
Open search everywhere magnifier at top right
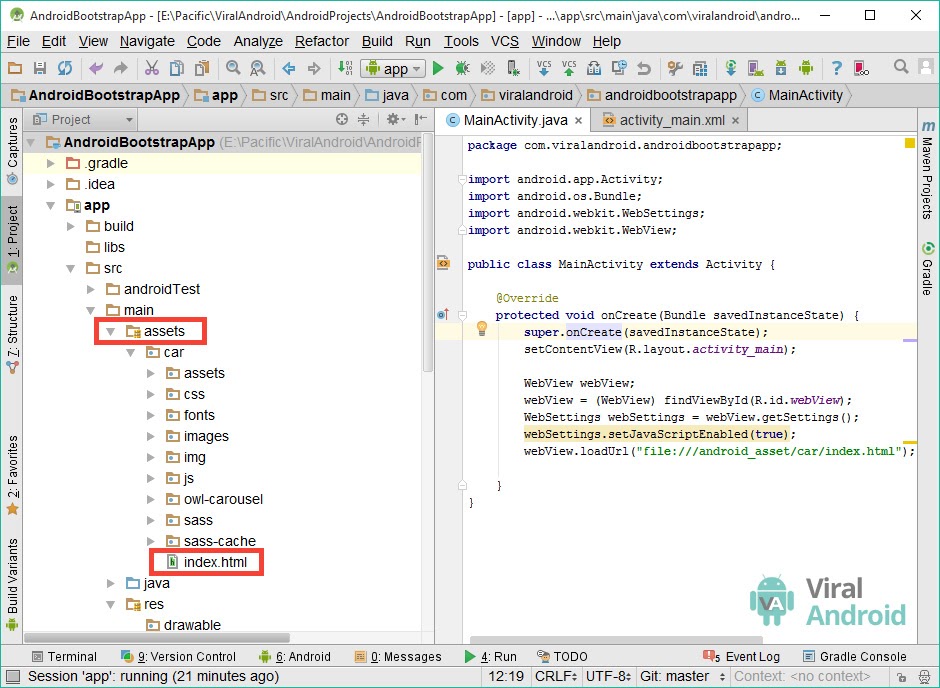pos(900,67)
